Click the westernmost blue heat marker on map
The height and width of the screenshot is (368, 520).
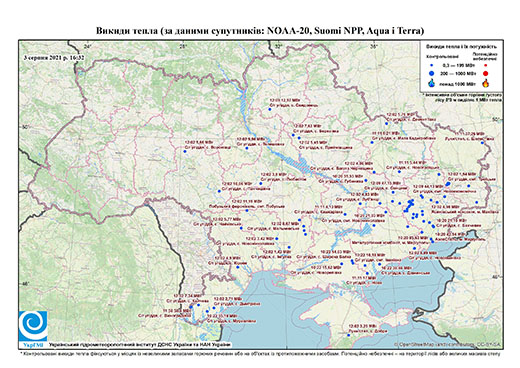[x=185, y=152]
